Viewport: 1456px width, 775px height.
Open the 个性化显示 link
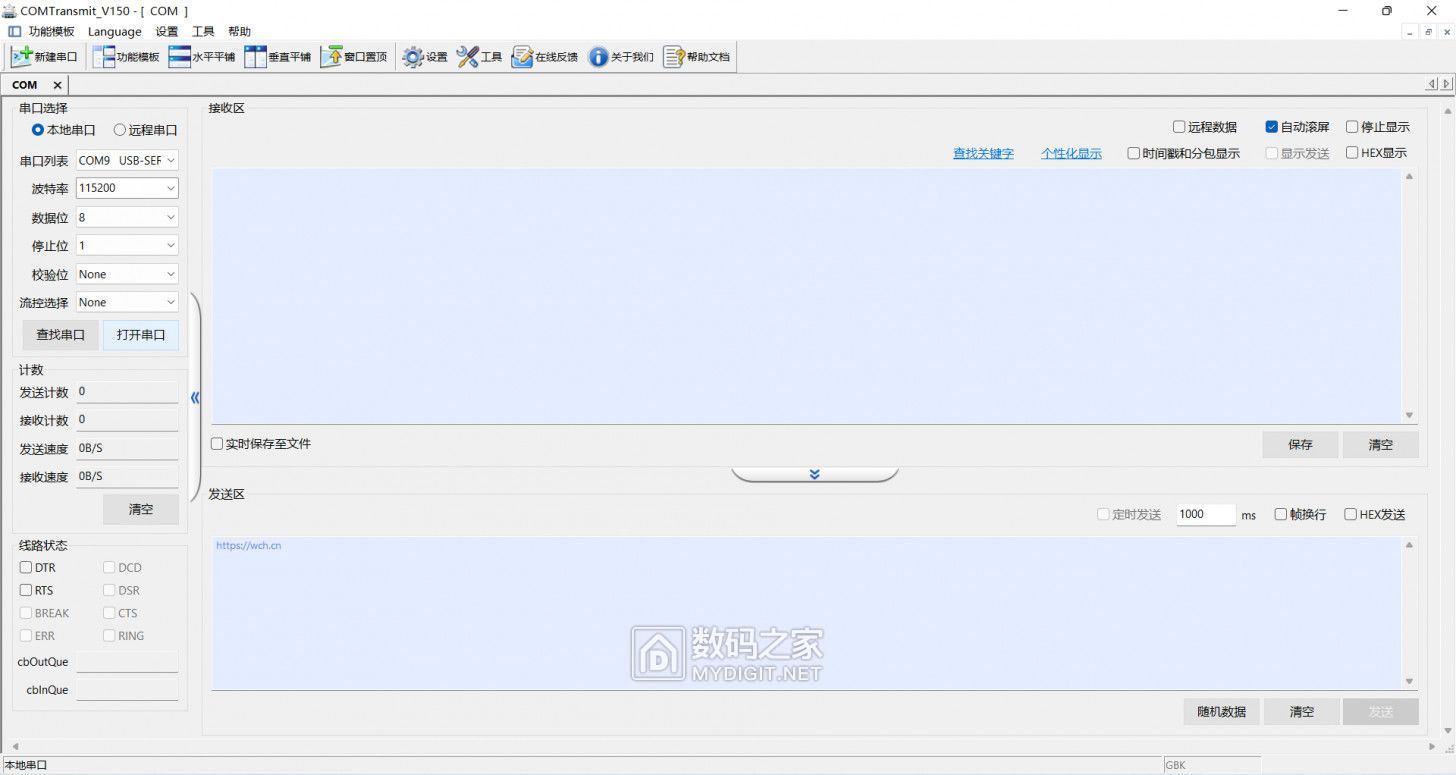click(x=1071, y=154)
